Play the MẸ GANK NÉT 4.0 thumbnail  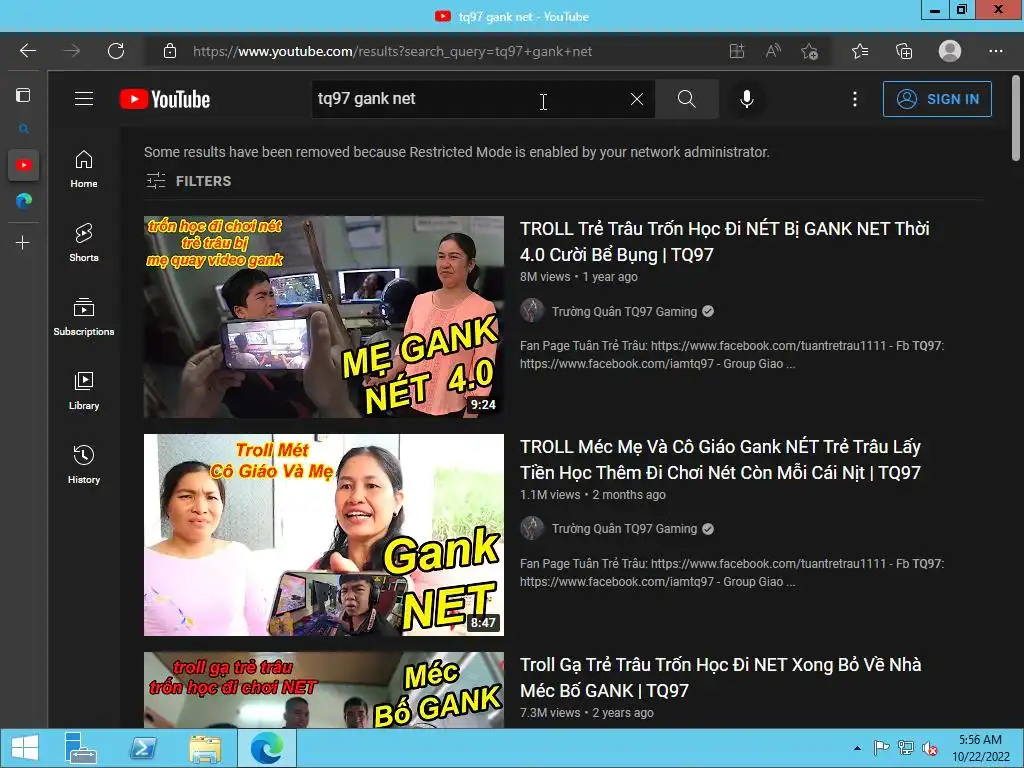tap(324, 317)
